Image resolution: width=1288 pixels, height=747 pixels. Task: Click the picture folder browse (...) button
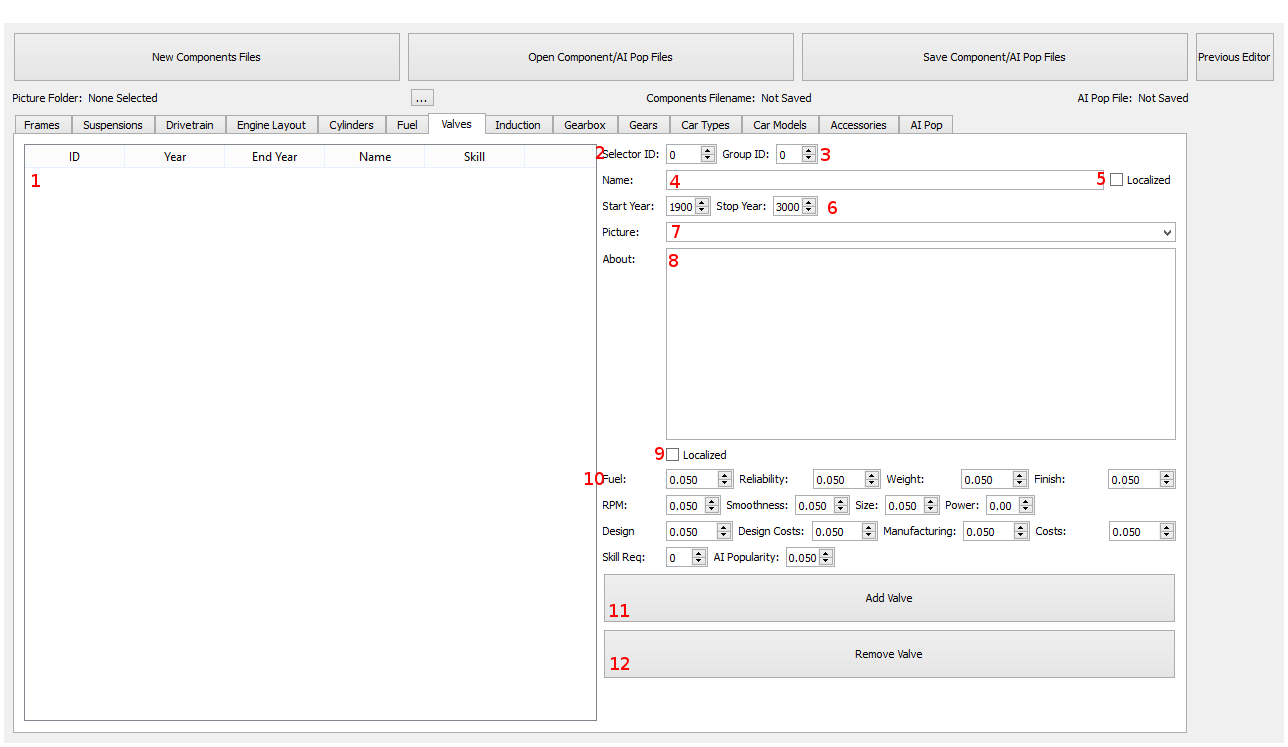(x=423, y=98)
